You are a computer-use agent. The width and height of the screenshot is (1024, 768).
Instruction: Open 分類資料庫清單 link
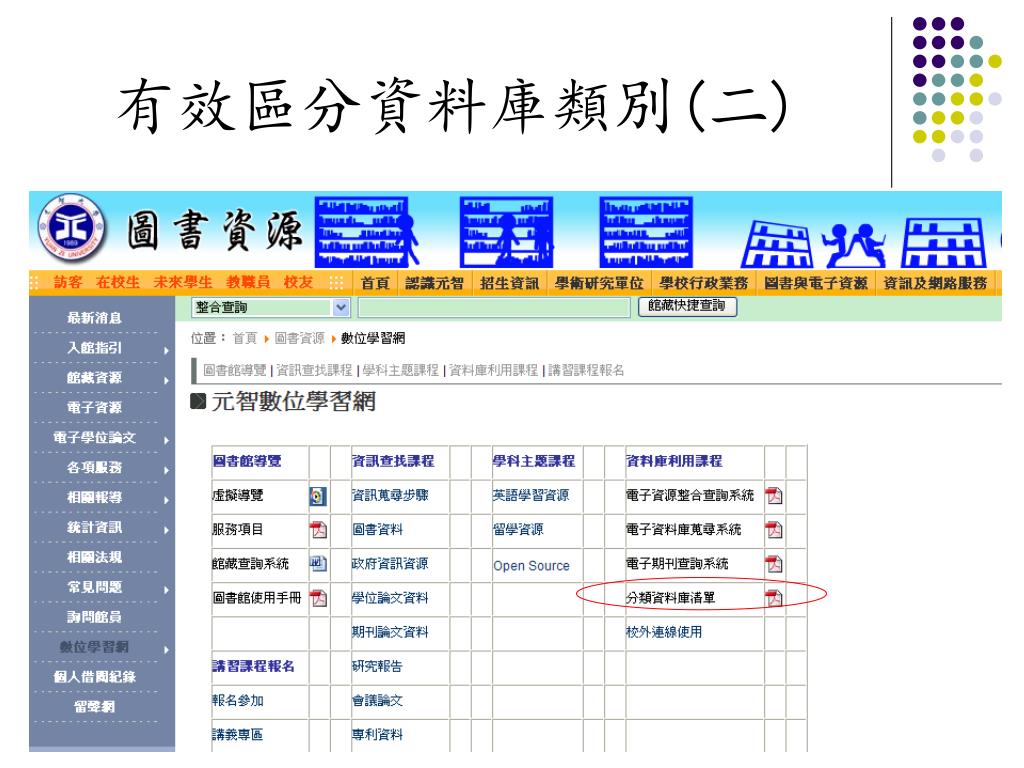pyautogui.click(x=670, y=598)
